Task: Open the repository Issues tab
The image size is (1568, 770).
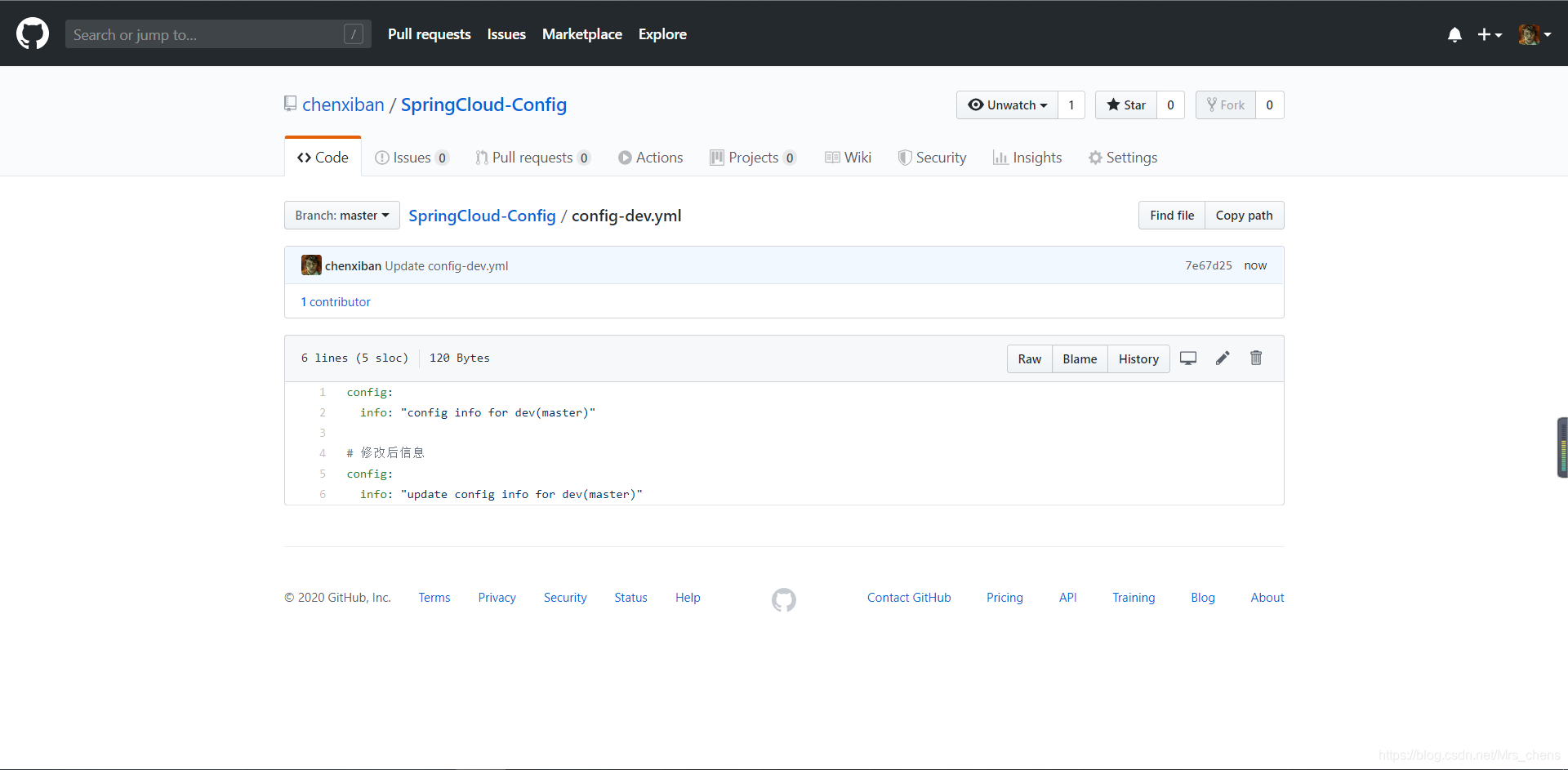Action: click(412, 158)
